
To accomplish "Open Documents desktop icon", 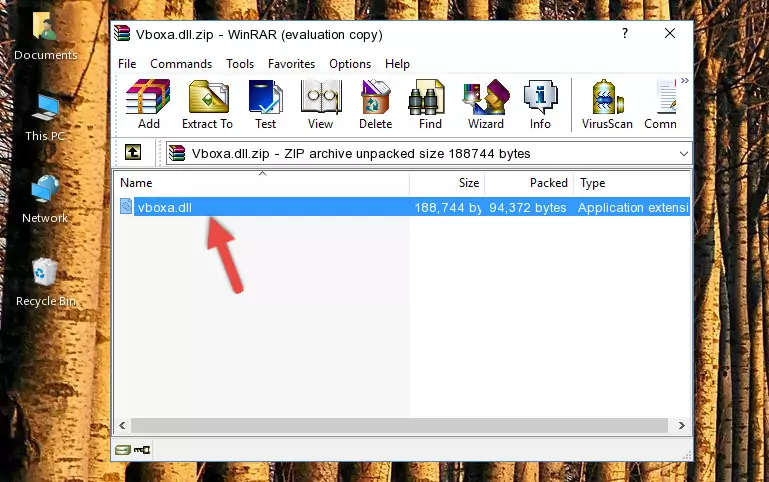I will click(45, 36).
